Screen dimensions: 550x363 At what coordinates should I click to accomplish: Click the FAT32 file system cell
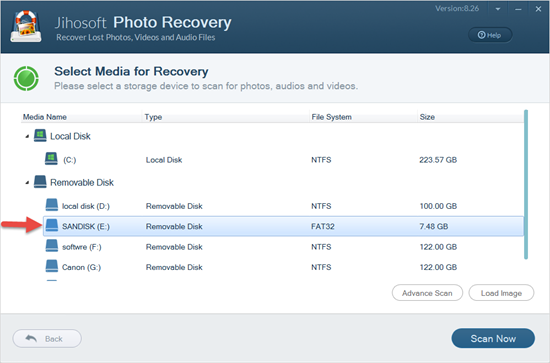(x=323, y=226)
